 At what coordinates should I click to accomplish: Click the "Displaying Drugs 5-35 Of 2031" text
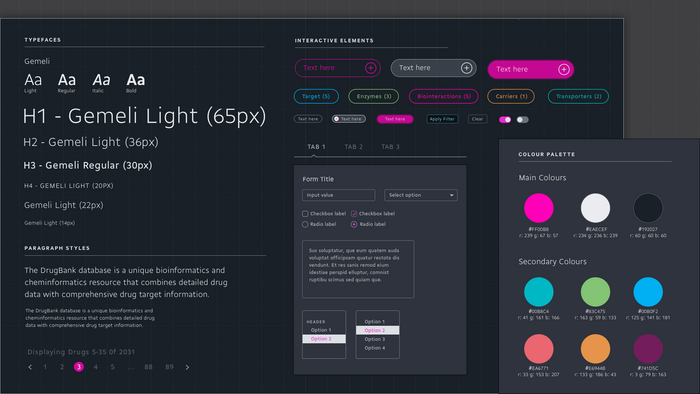tap(81, 352)
